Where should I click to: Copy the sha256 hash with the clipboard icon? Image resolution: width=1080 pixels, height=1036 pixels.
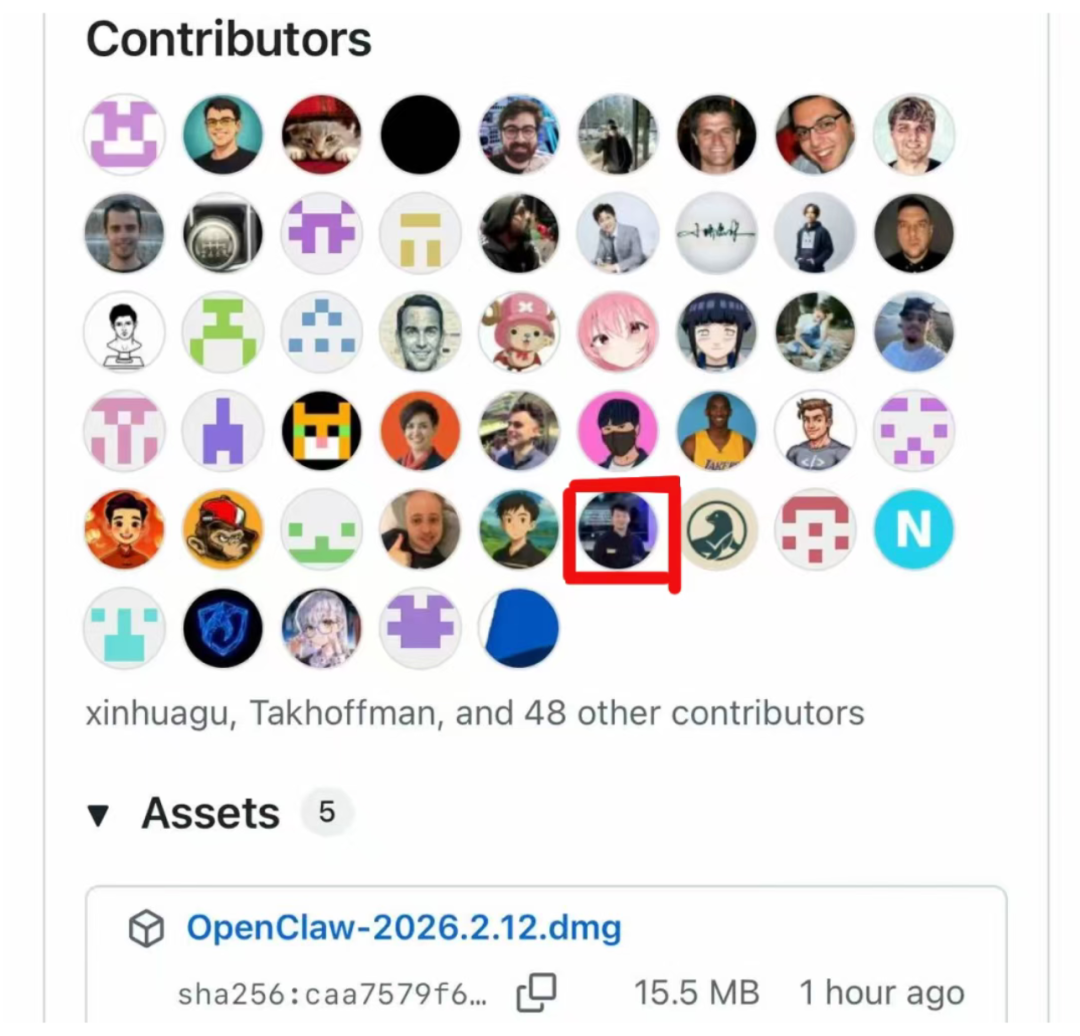[537, 993]
